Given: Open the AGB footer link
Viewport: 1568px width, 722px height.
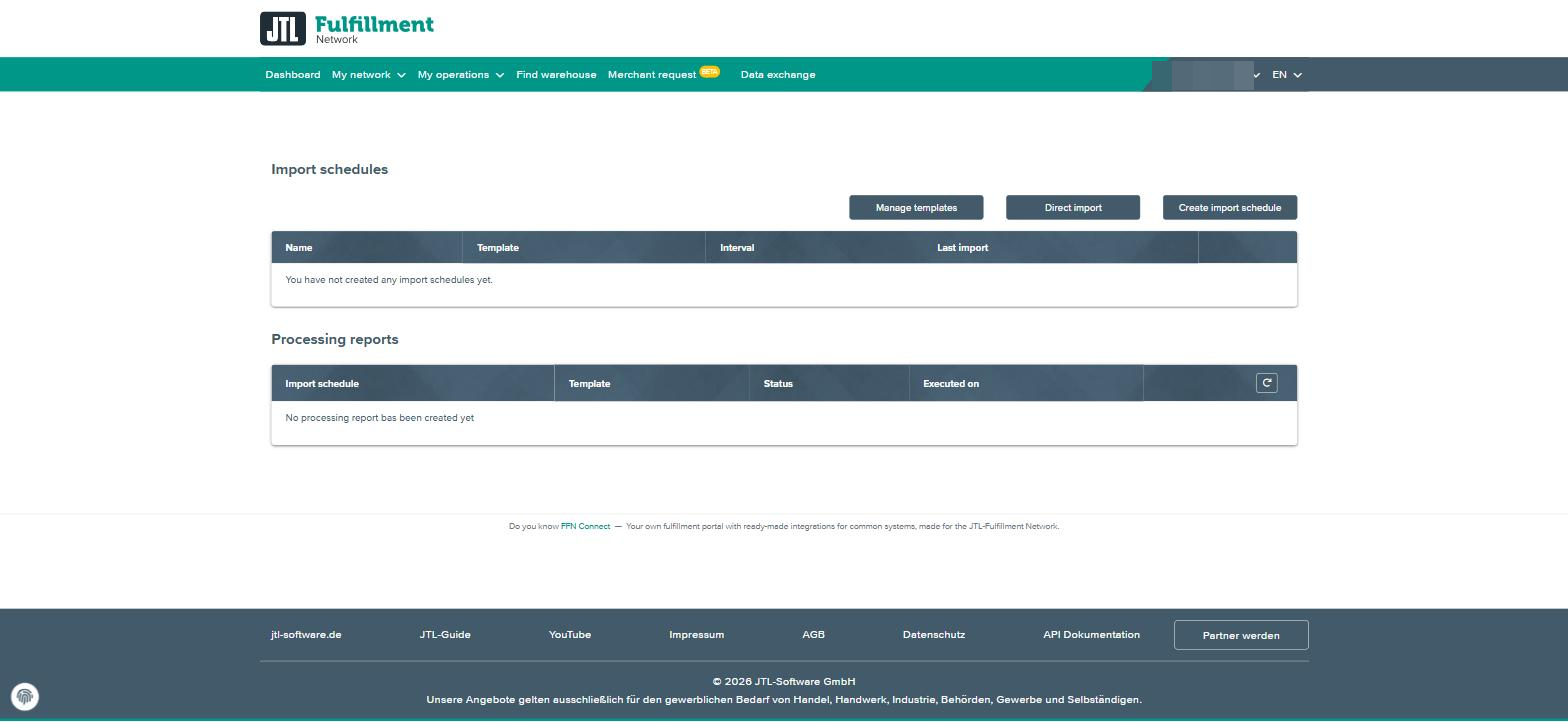Looking at the screenshot, I should coord(814,635).
